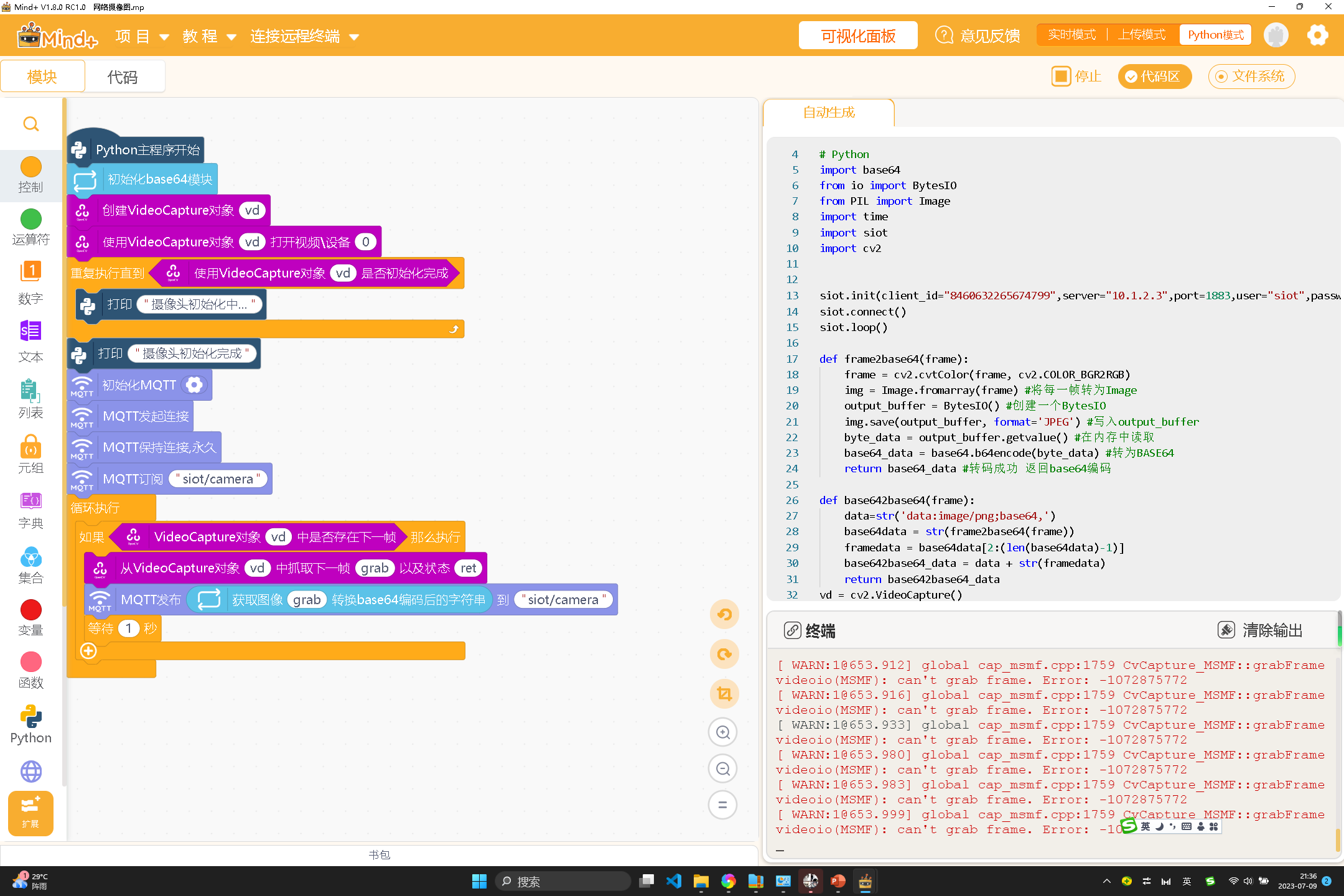The image size is (1344, 896).
Task: Switch to the 代码 code tab
Action: [123, 77]
